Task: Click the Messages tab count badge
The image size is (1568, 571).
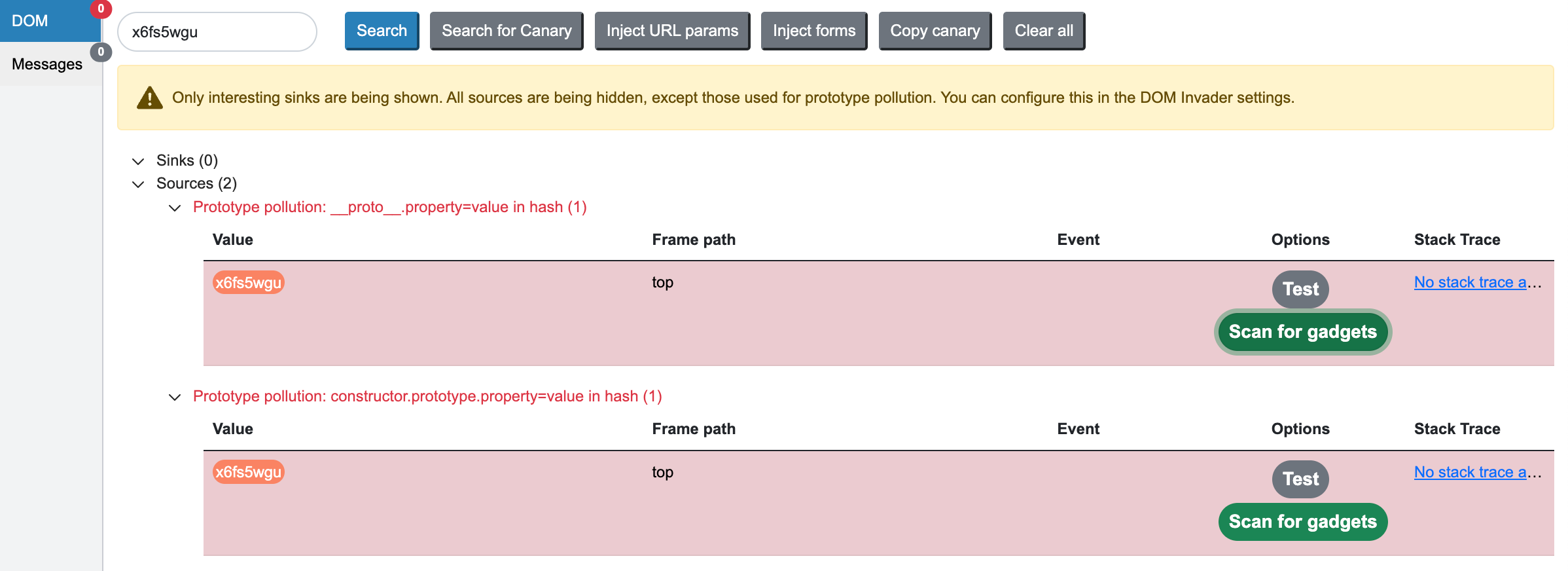Action: (x=101, y=52)
